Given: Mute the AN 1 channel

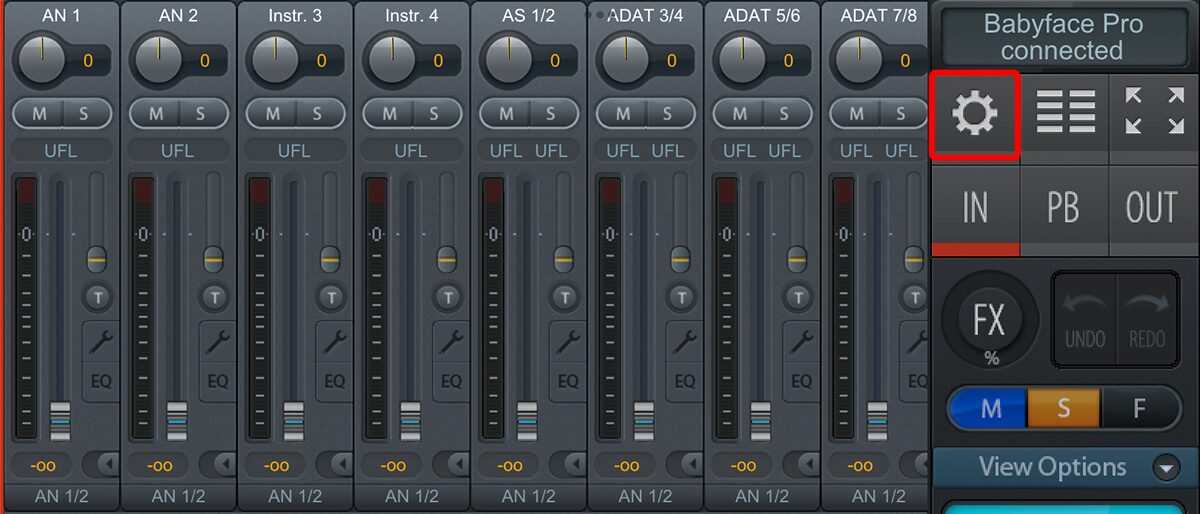Looking at the screenshot, I should pos(40,113).
